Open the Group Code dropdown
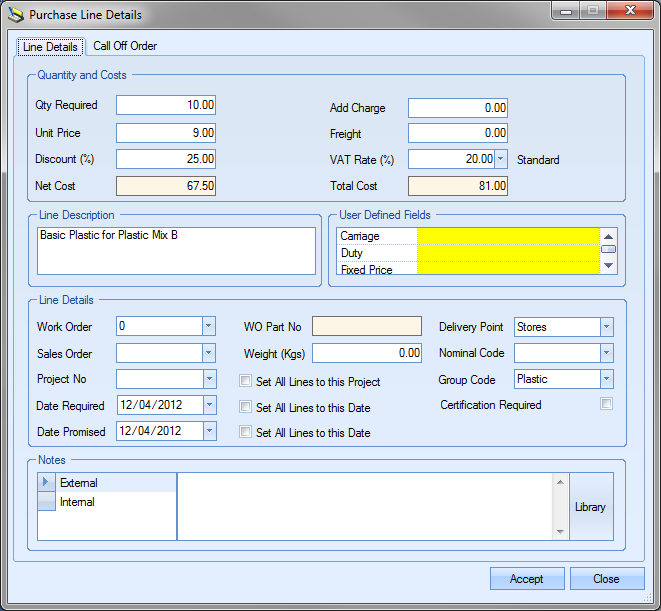The width and height of the screenshot is (661, 611). coord(606,379)
